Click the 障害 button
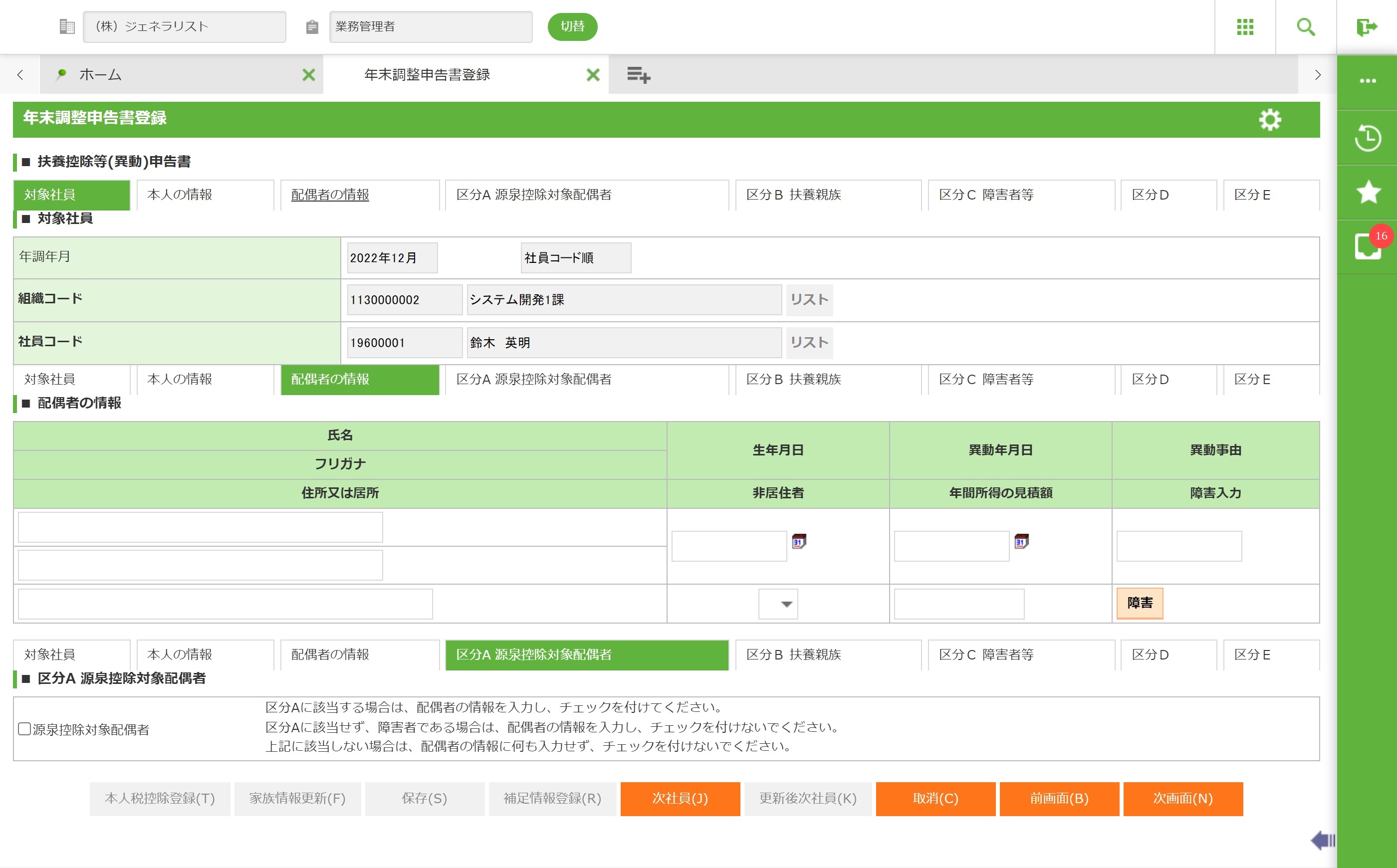This screenshot has width=1397, height=868. pyautogui.click(x=1139, y=603)
